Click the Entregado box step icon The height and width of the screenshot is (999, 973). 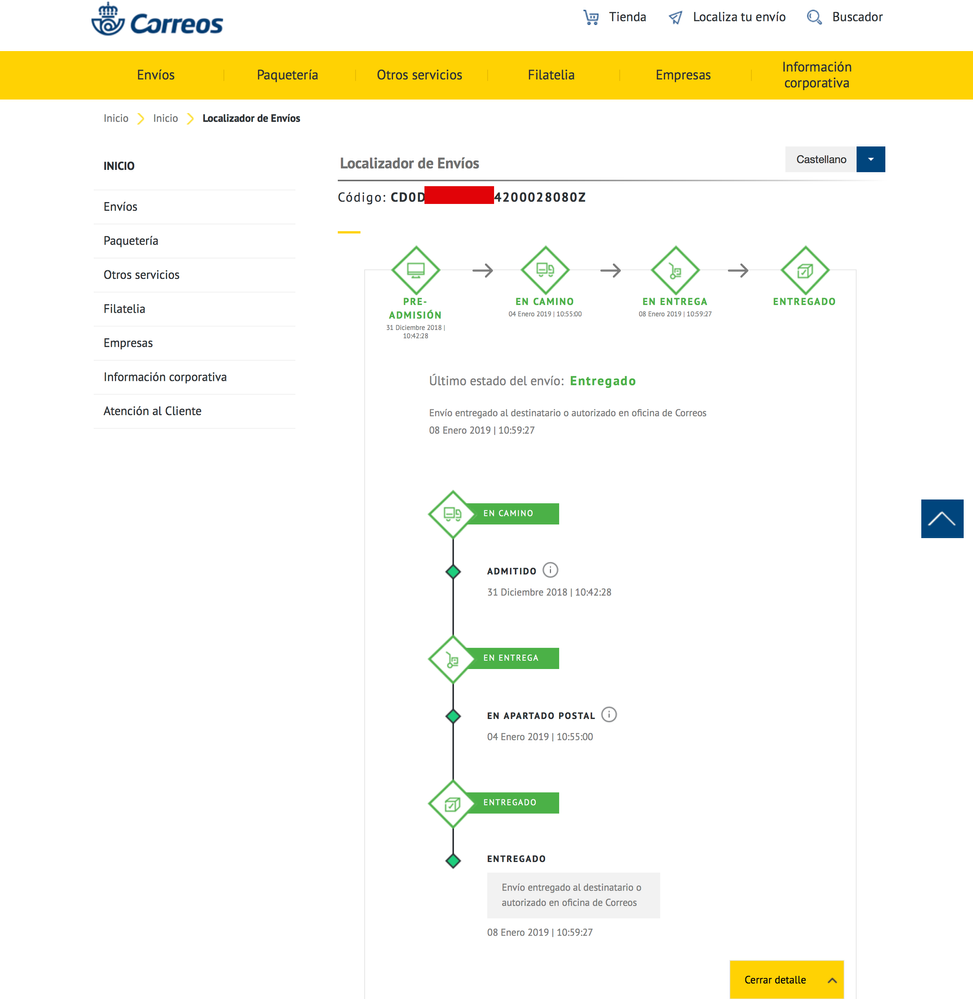[804, 270]
